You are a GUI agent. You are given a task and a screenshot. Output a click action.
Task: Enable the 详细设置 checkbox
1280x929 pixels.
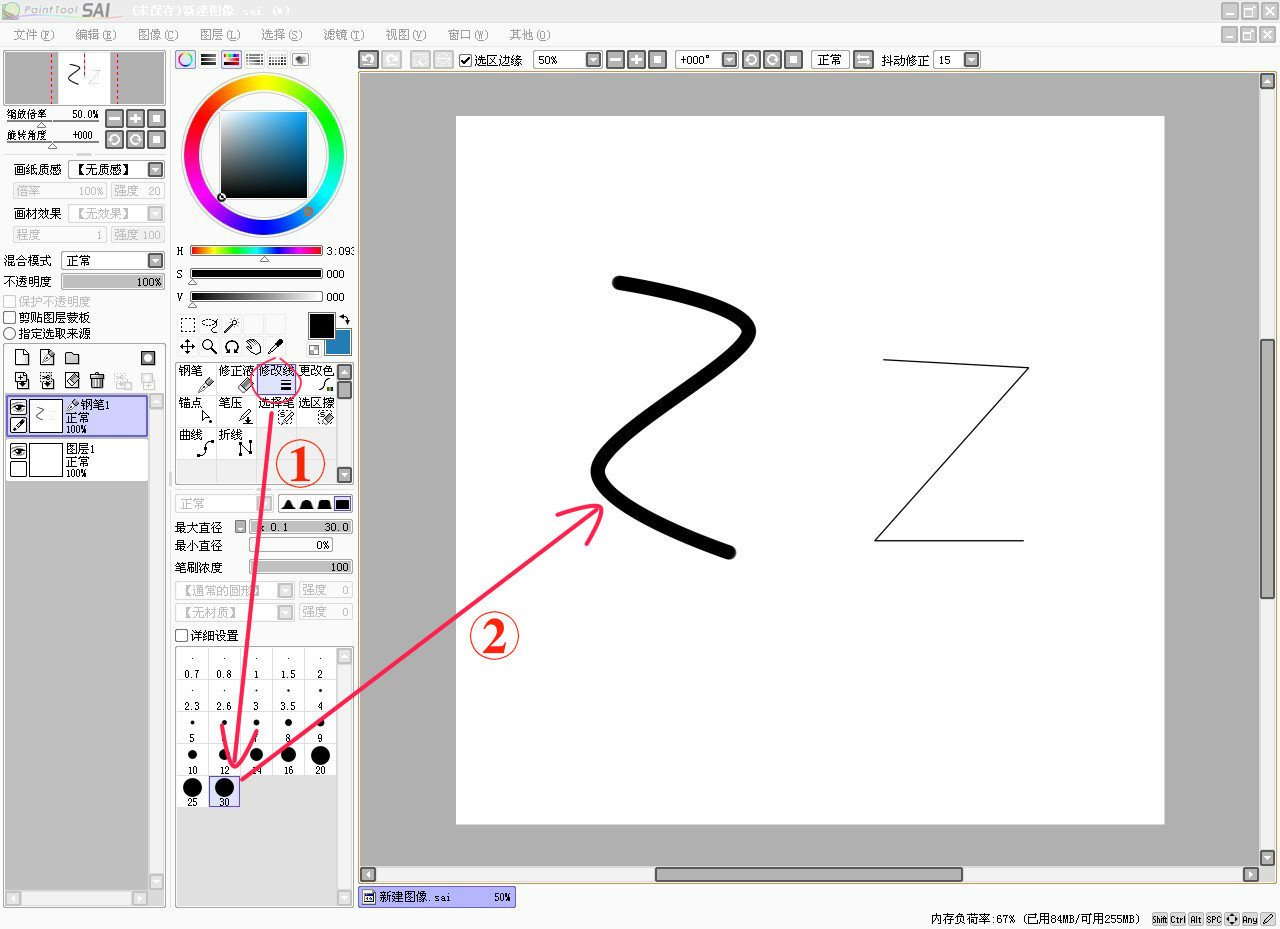coord(181,636)
